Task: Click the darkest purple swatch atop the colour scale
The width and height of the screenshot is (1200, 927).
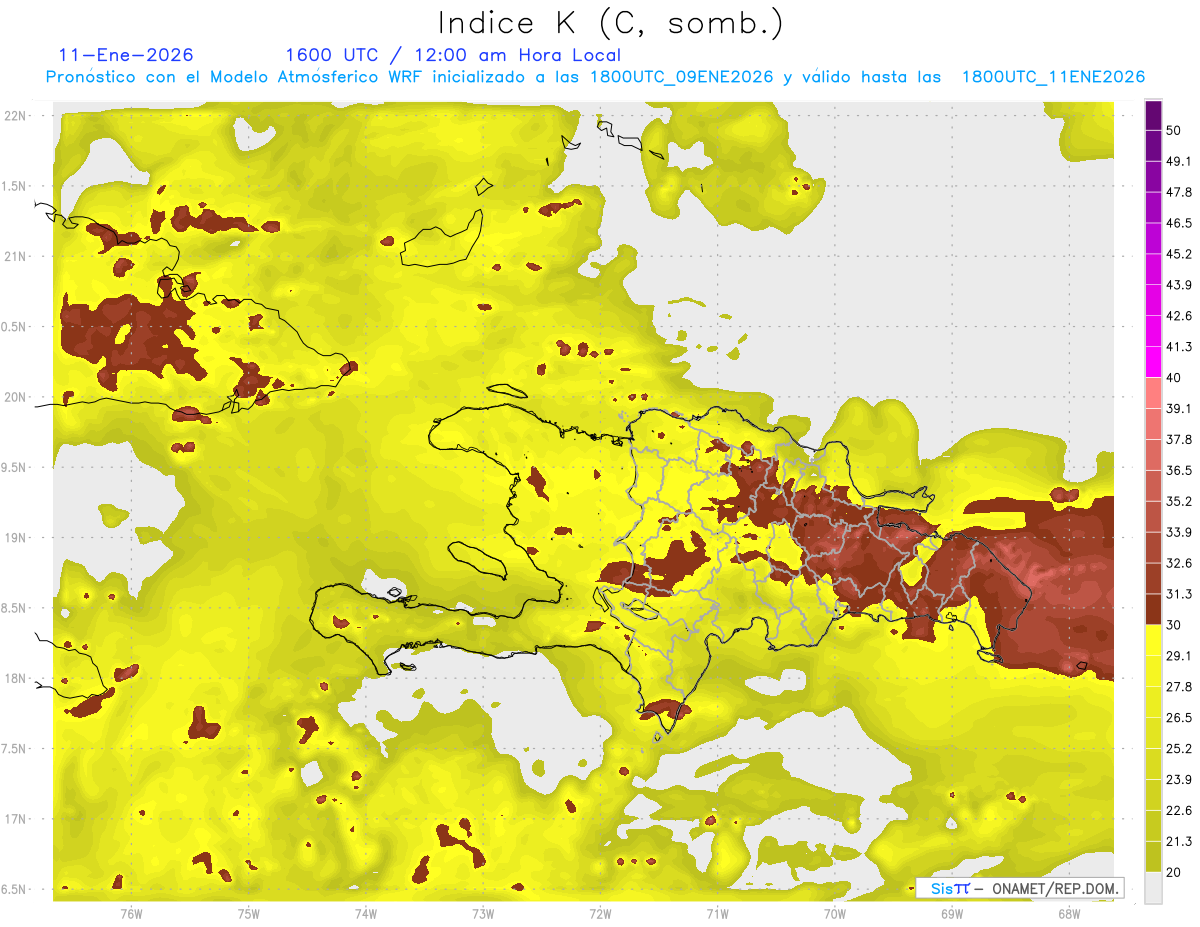Action: tap(1153, 115)
